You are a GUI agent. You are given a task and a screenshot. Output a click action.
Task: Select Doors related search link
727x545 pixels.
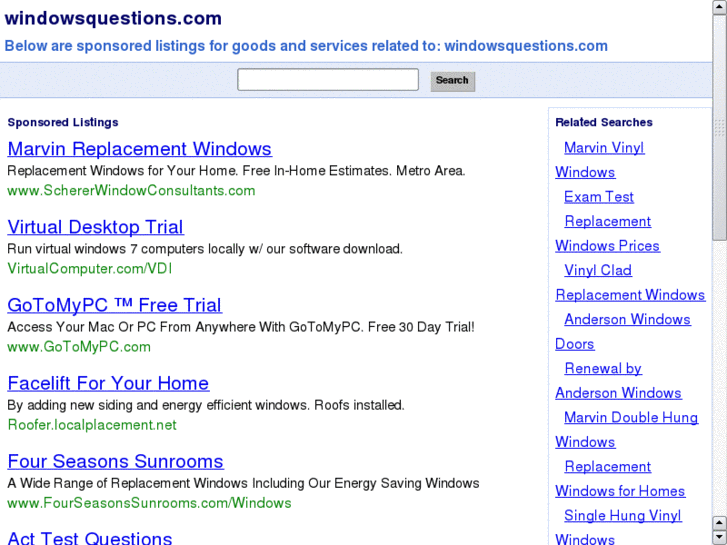pyautogui.click(x=574, y=344)
